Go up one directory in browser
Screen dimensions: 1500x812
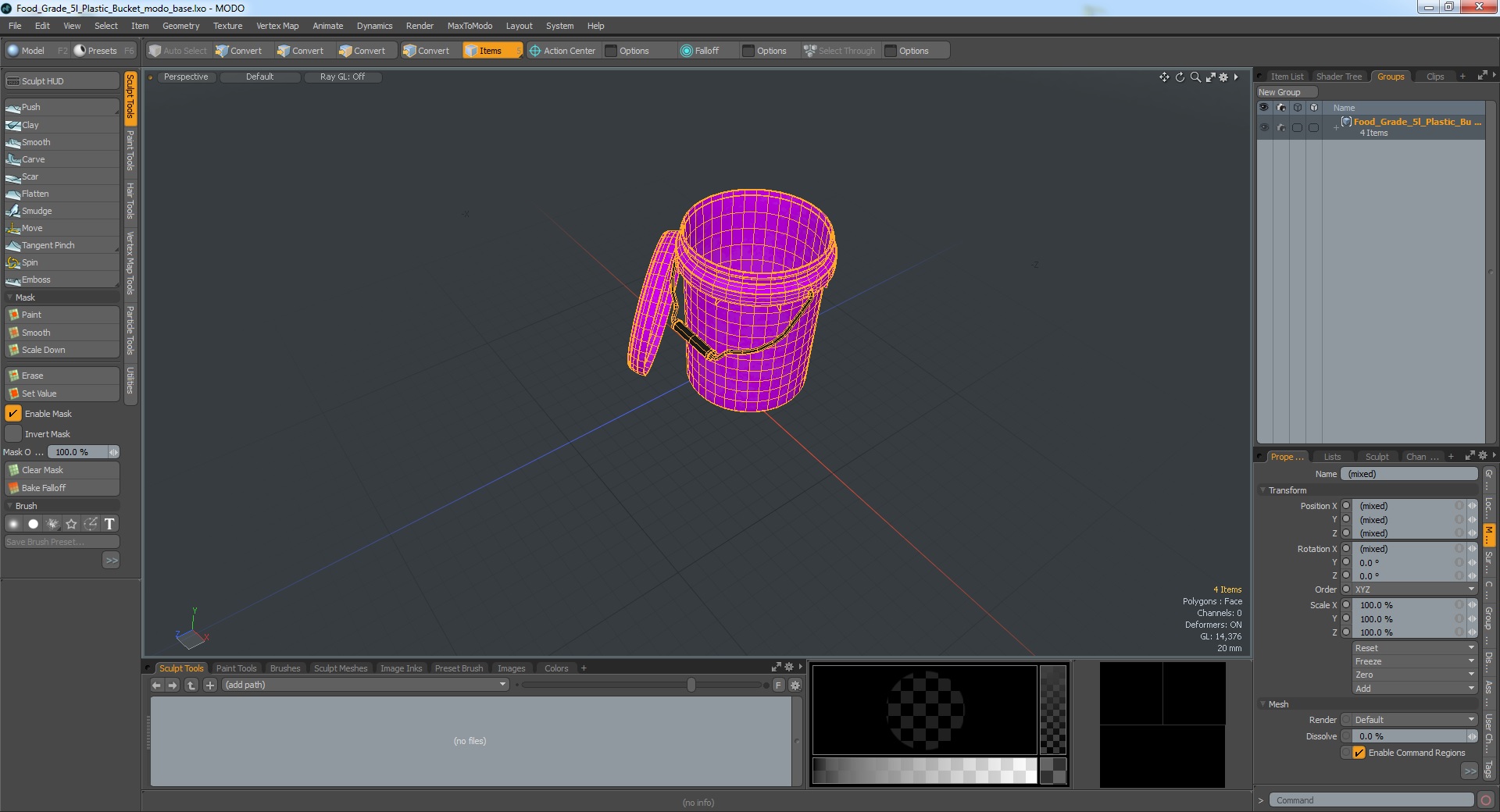[x=191, y=686]
